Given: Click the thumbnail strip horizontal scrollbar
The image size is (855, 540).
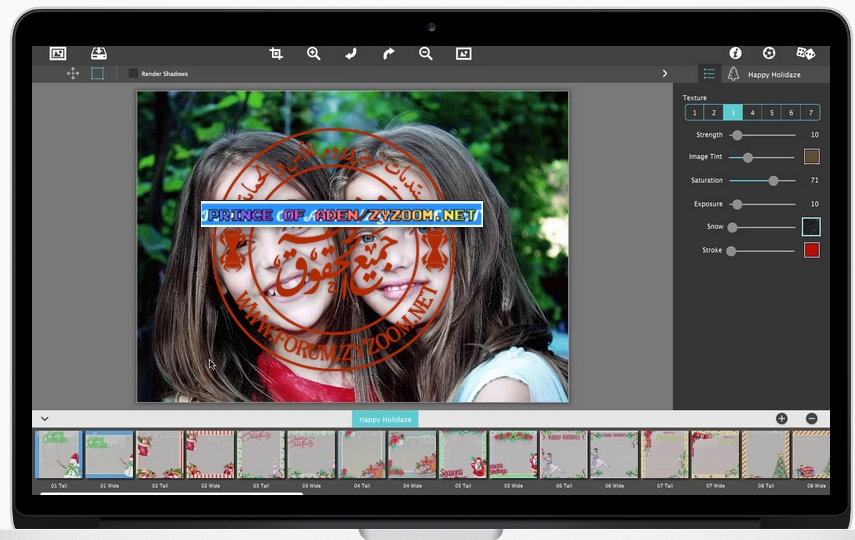Looking at the screenshot, I should (171, 493).
